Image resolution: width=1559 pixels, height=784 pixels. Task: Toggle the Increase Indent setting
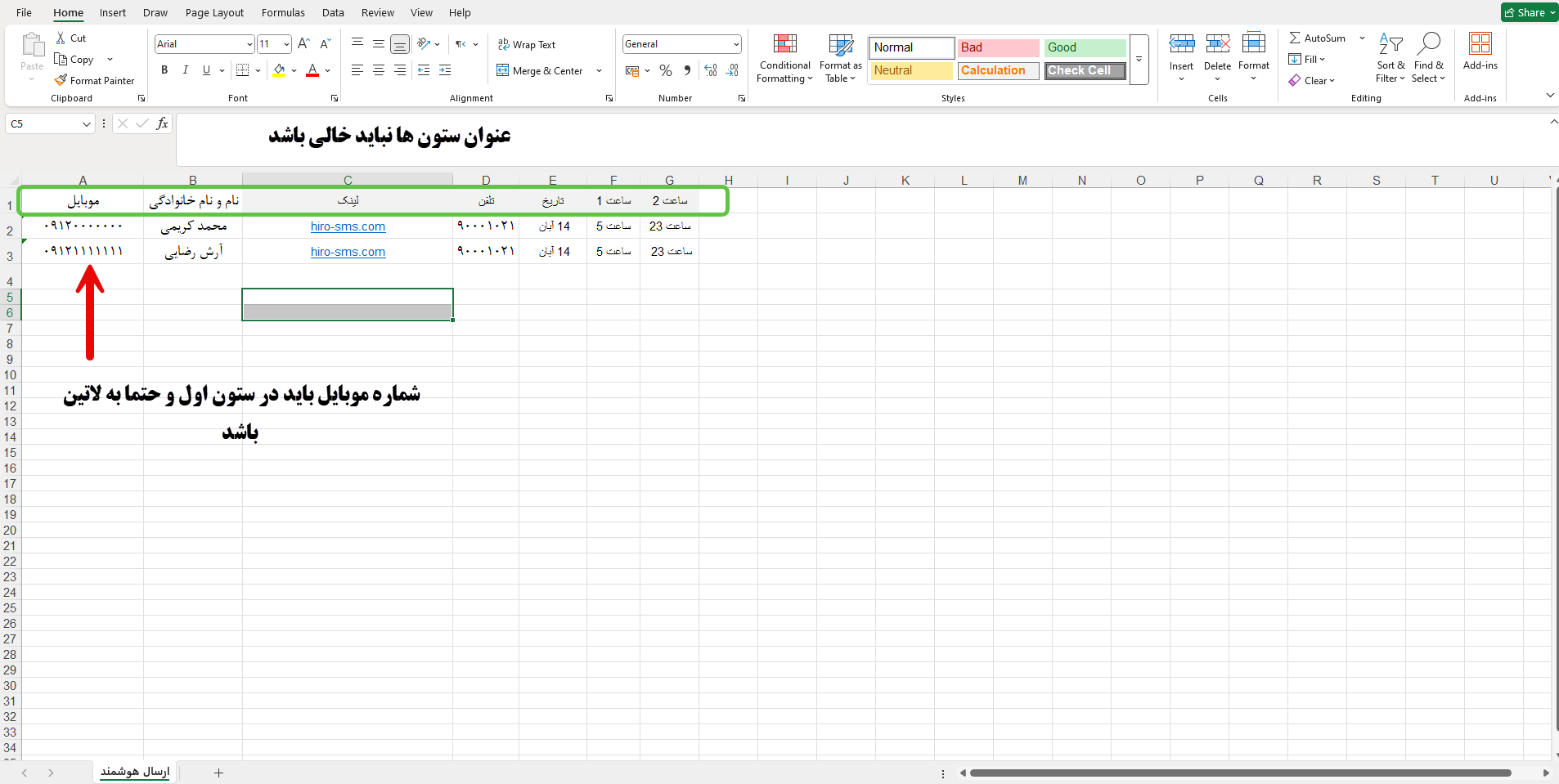pyautogui.click(x=445, y=70)
